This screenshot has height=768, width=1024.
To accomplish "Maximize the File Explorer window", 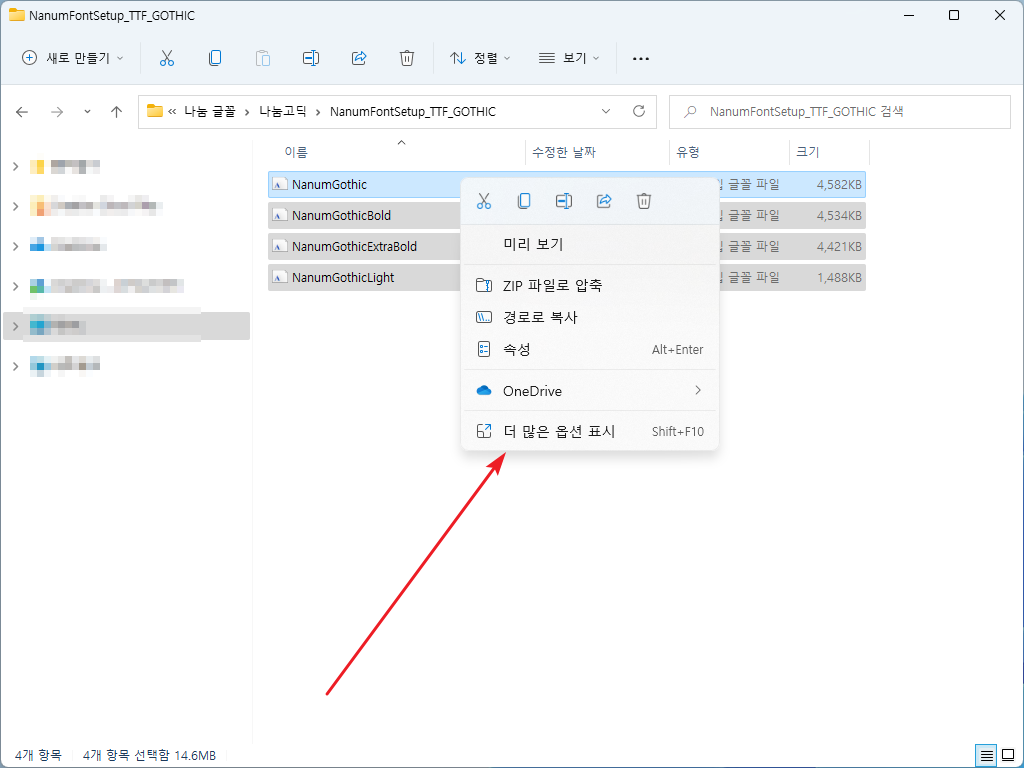I will click(x=953, y=15).
